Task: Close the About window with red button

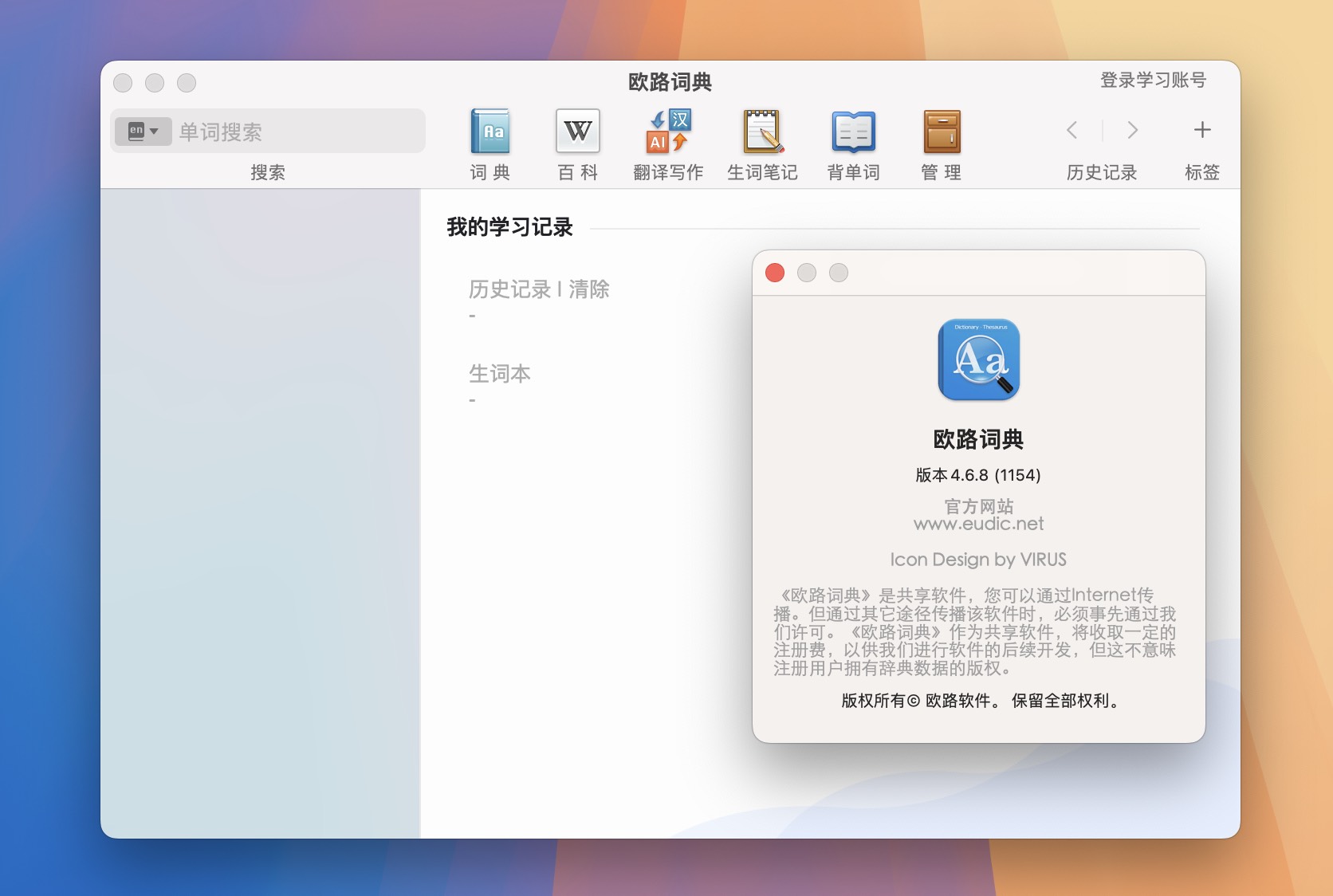Action: point(775,273)
